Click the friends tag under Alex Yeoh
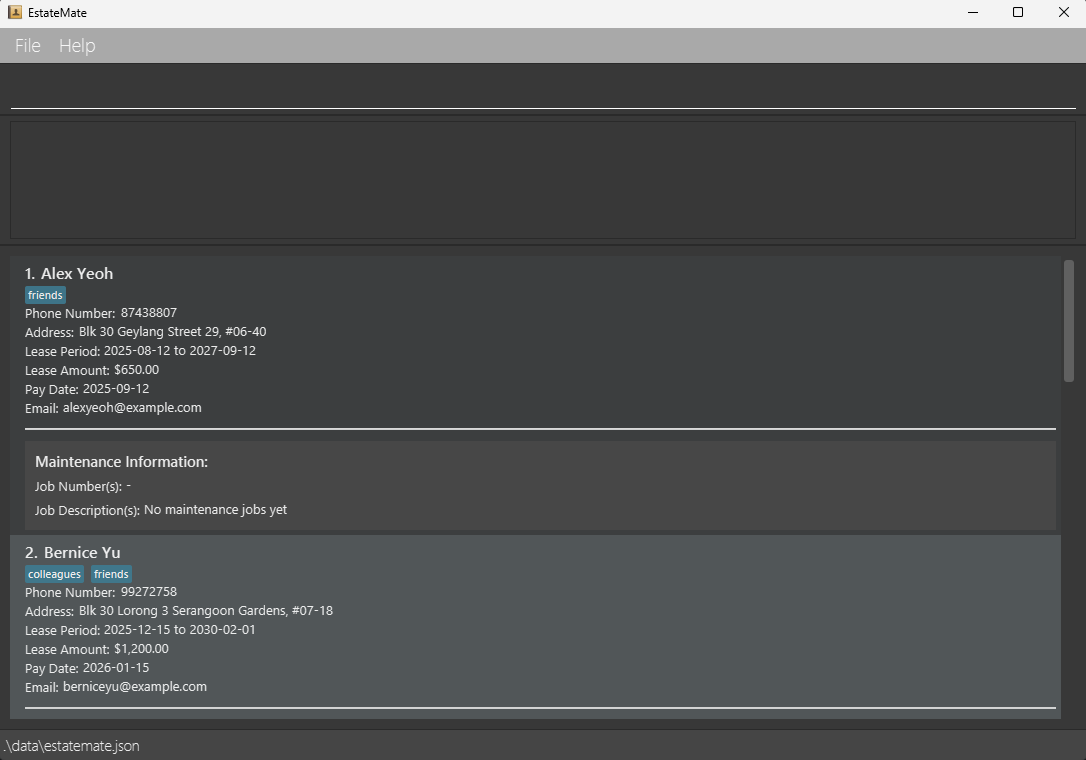This screenshot has width=1086, height=760. (x=45, y=296)
